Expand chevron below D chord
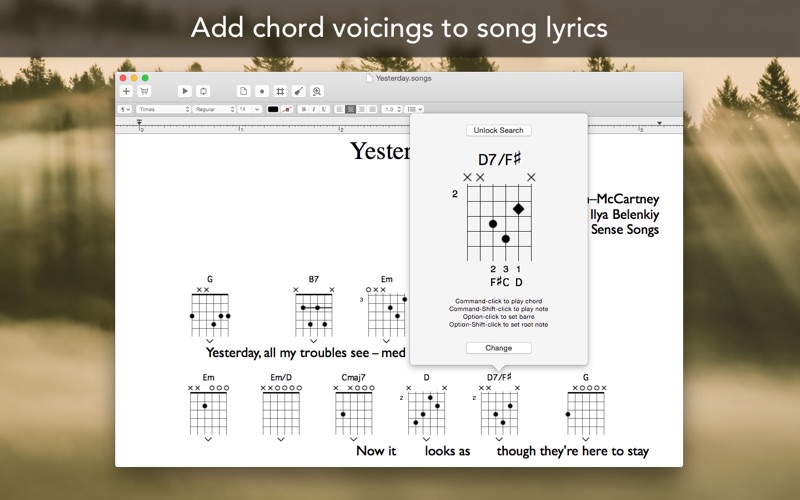This screenshot has width=800, height=500. pos(427,439)
